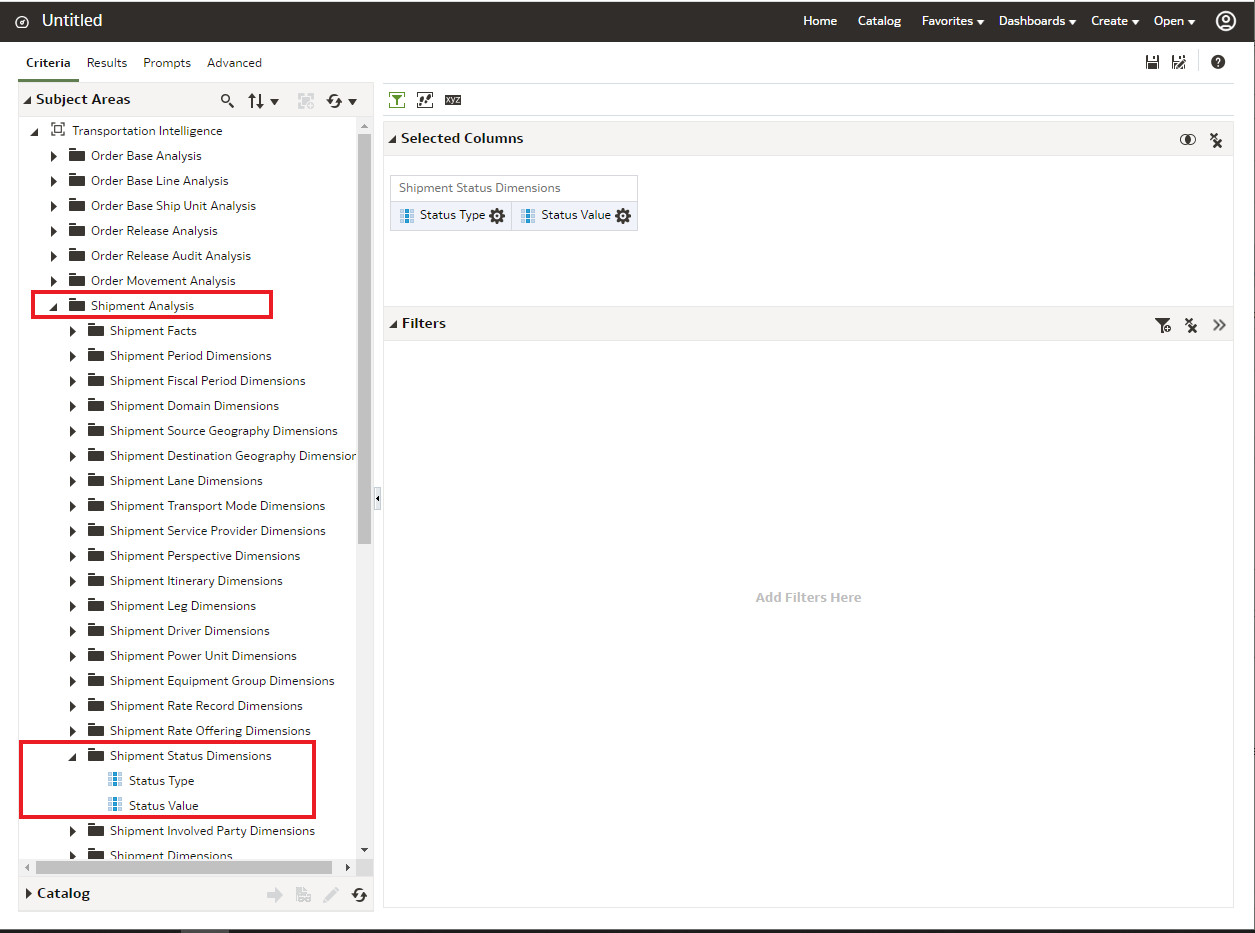Viewport: 1255px width, 933px height.
Task: Click the Transportation Intelligence subject area icon
Action: click(x=58, y=130)
